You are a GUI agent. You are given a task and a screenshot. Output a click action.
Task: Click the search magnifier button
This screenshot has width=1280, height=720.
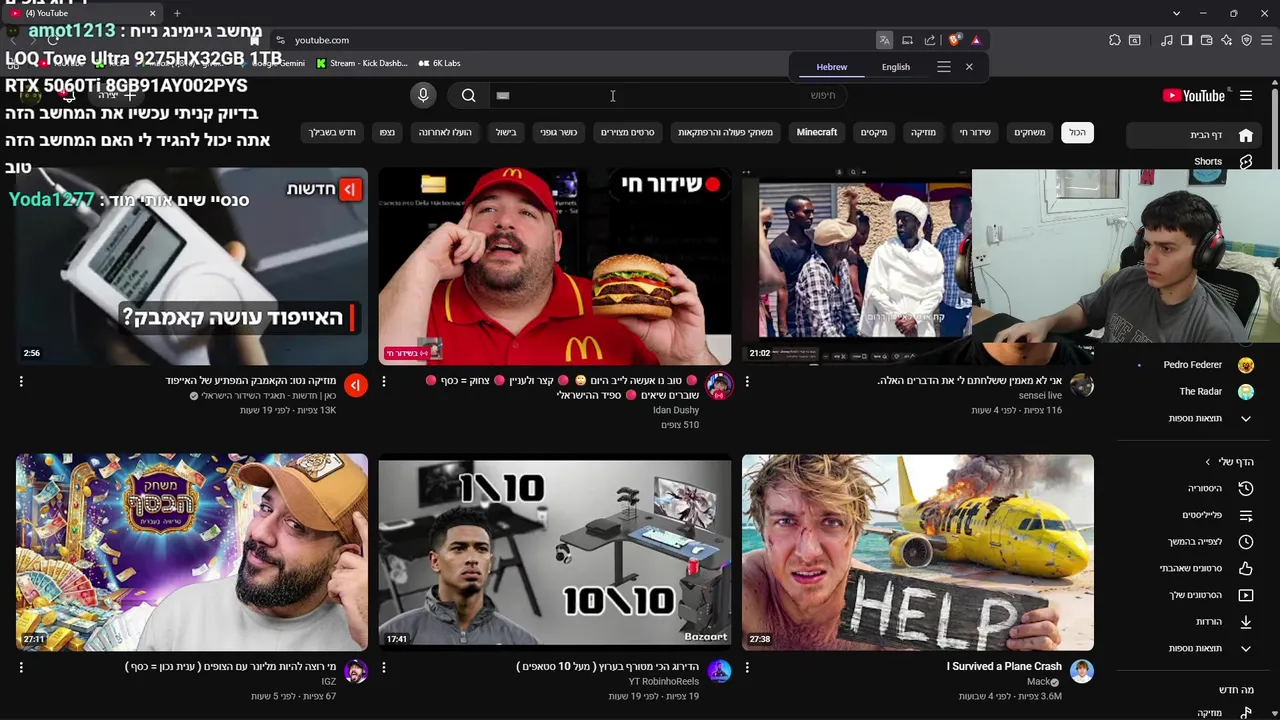[x=468, y=95]
